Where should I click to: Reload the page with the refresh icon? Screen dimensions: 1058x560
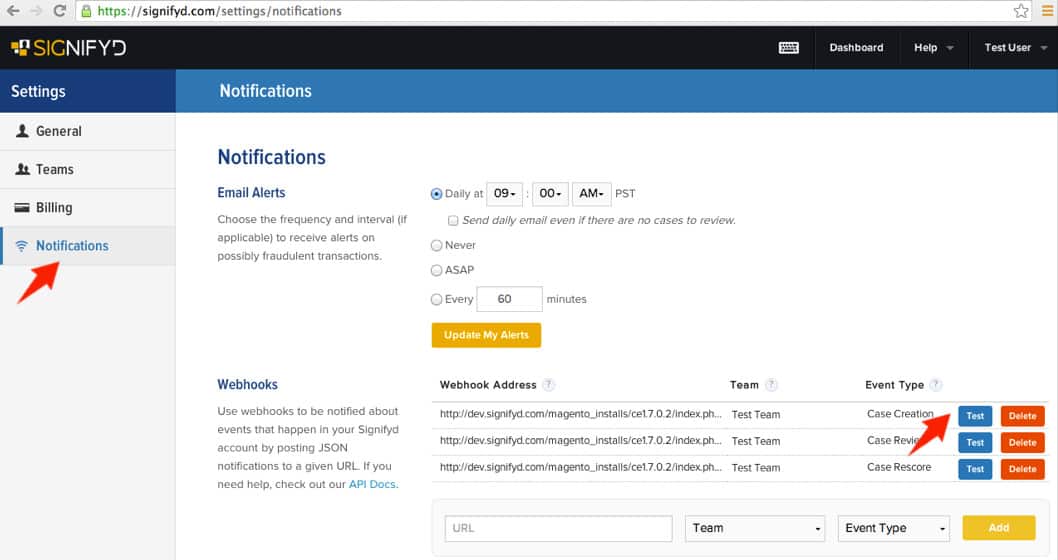60,11
